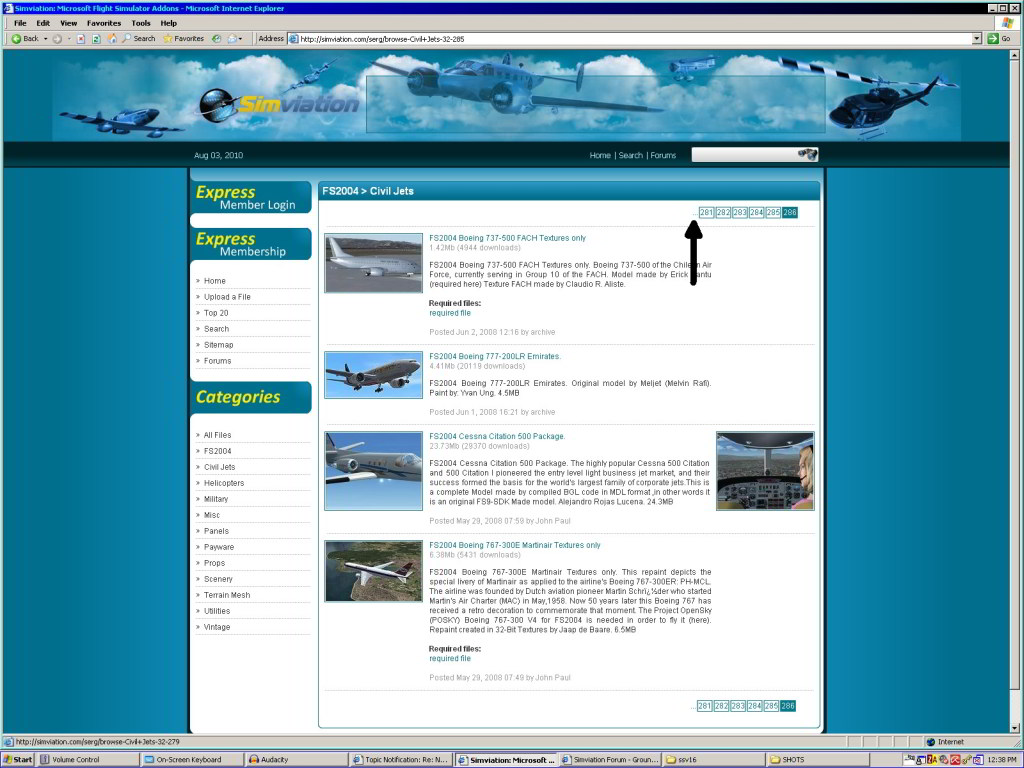Image resolution: width=1024 pixels, height=768 pixels.
Task: Select the Scenery category
Action: [x=218, y=579]
